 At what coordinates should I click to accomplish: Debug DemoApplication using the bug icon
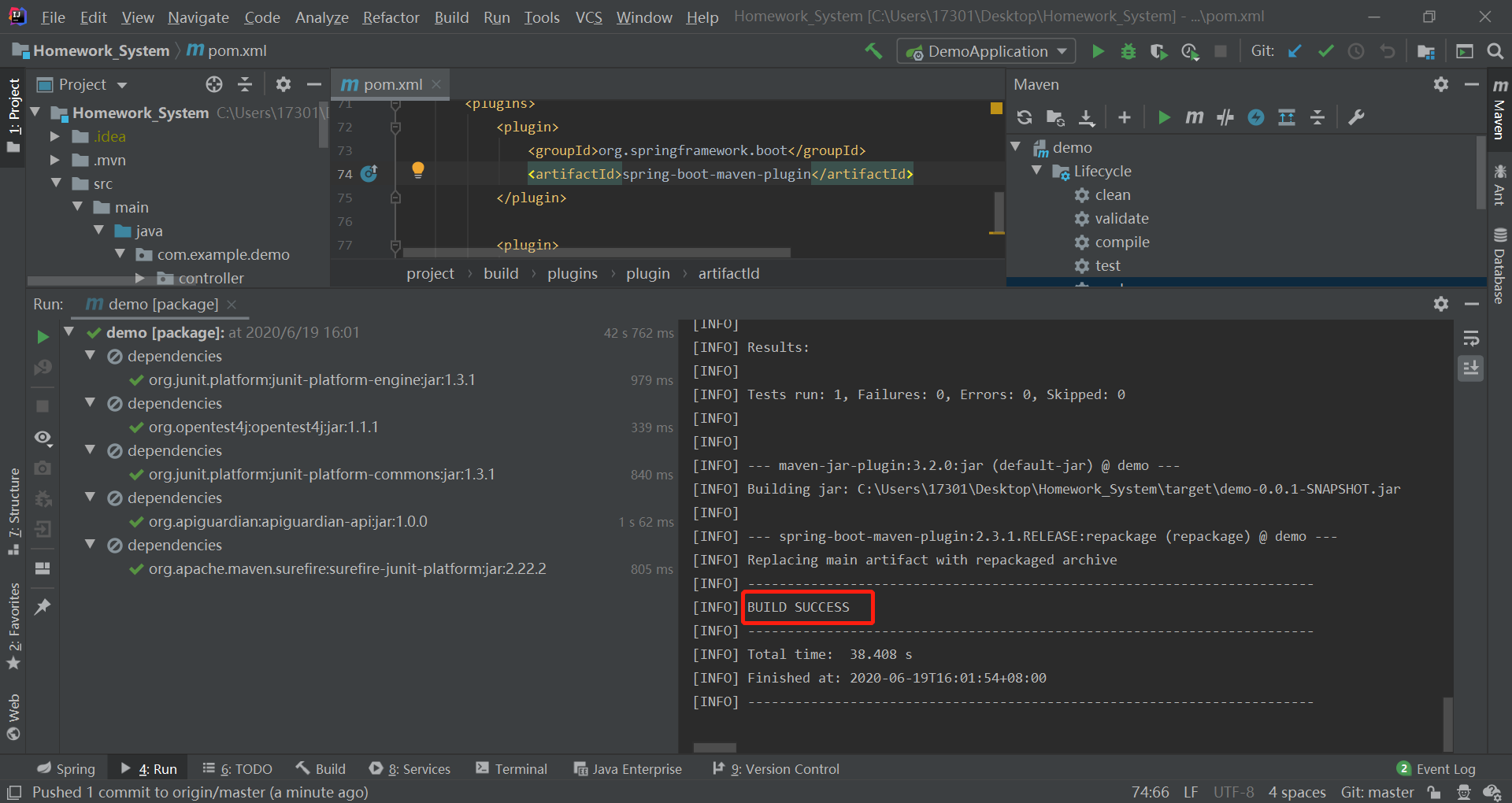point(1128,50)
